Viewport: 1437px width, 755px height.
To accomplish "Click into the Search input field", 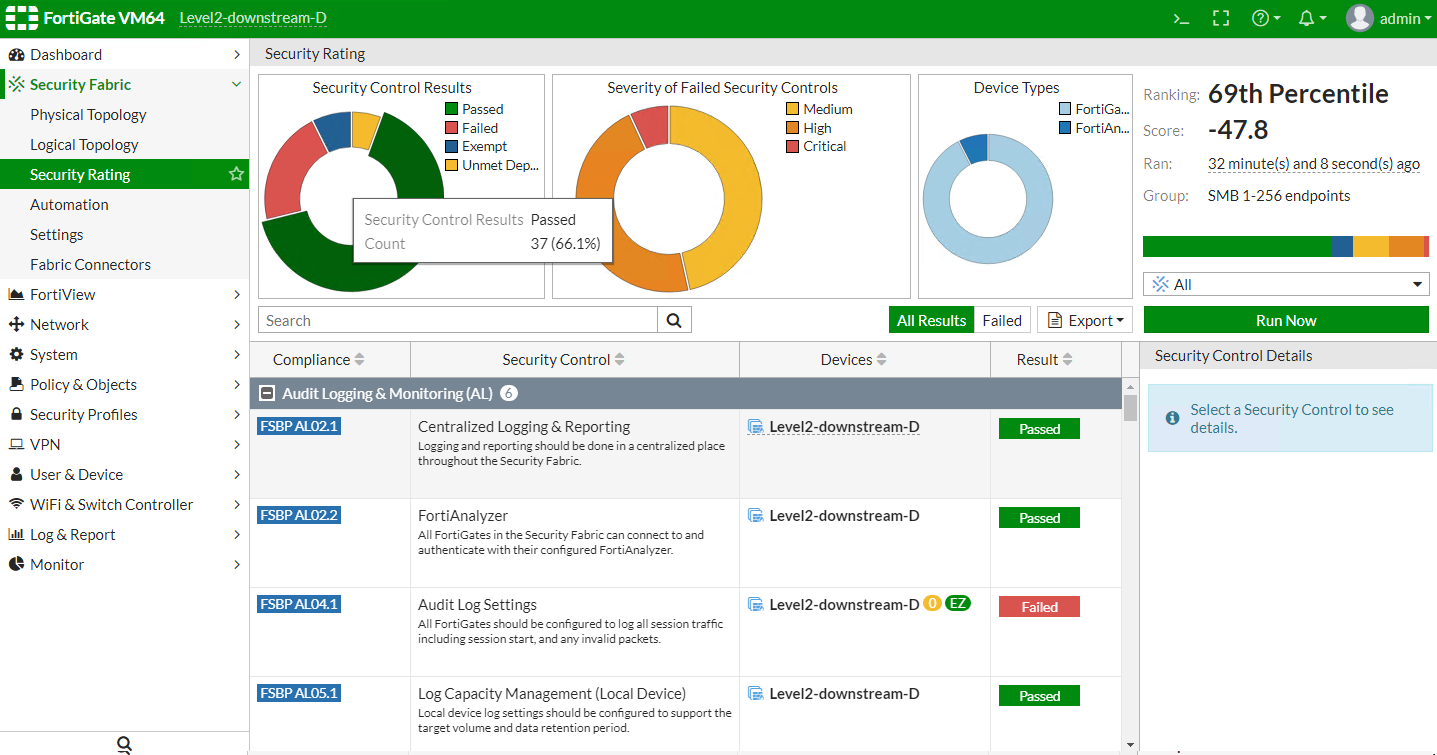I will [x=457, y=320].
